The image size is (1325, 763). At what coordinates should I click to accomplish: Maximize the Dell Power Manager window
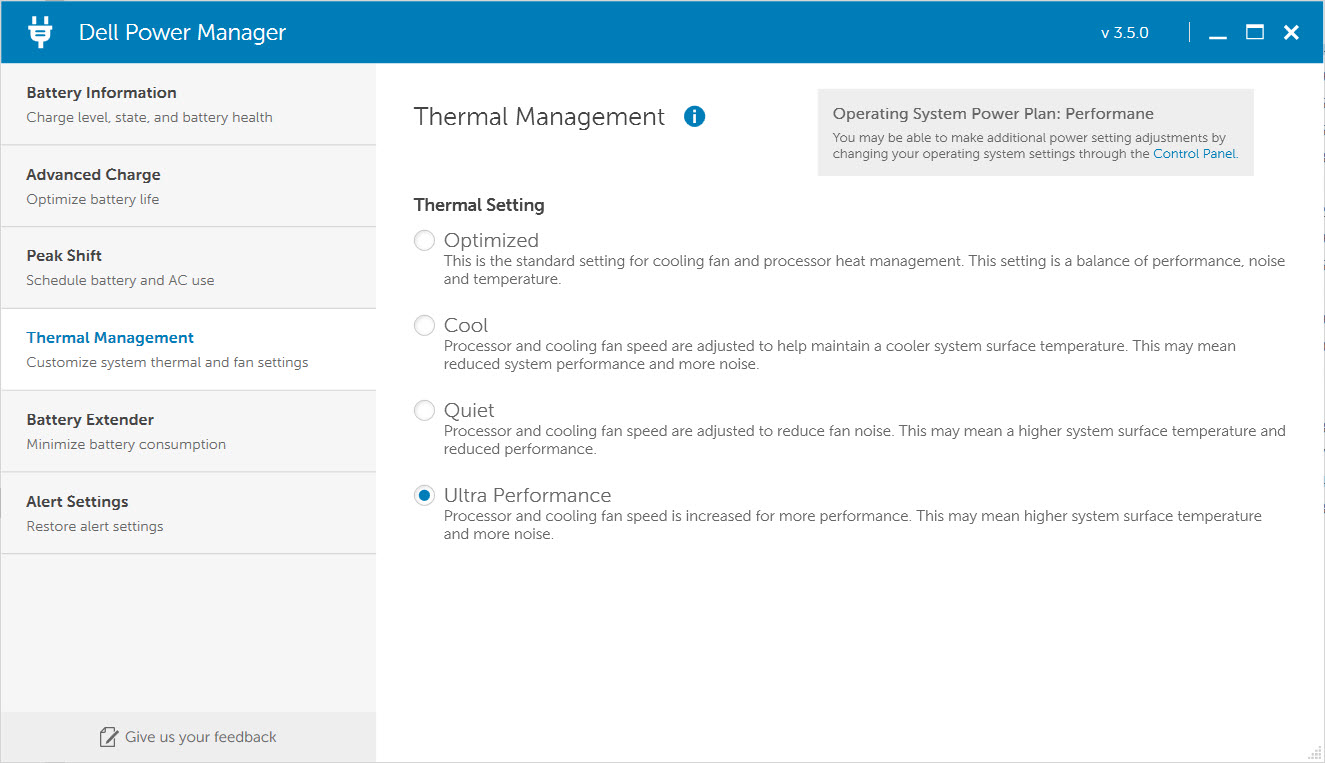tap(1254, 33)
